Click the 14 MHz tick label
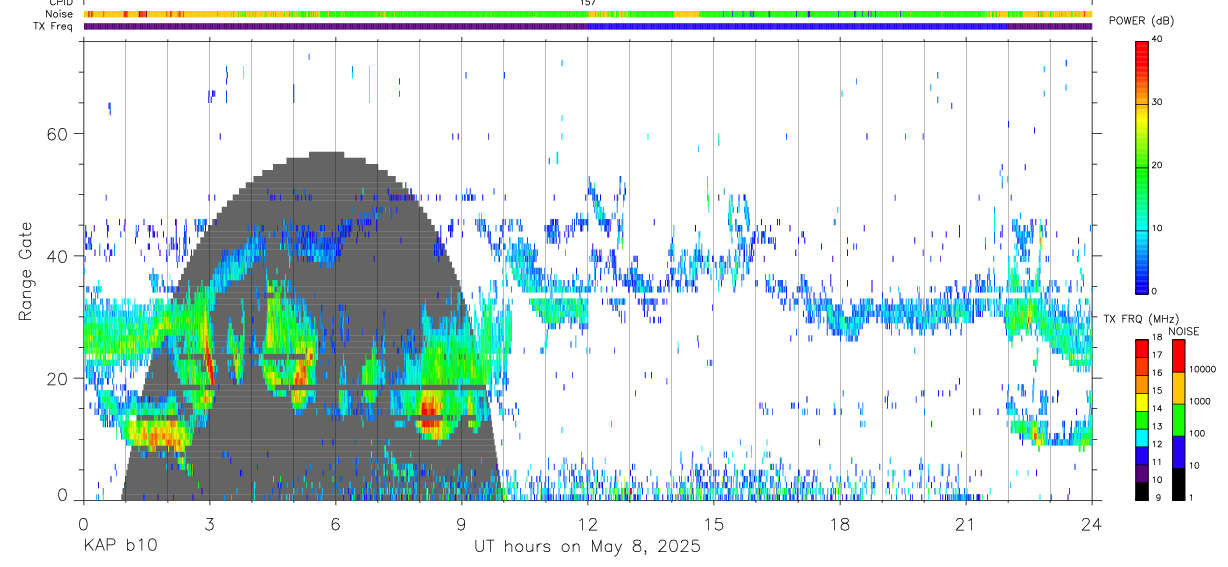The height and width of the screenshot is (567, 1228). (1157, 409)
